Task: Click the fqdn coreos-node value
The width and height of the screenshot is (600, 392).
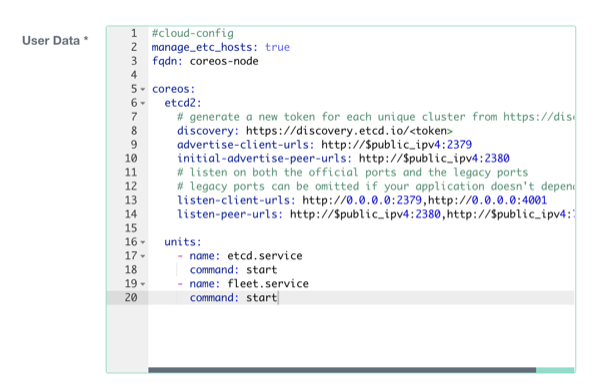Action: [x=224, y=61]
